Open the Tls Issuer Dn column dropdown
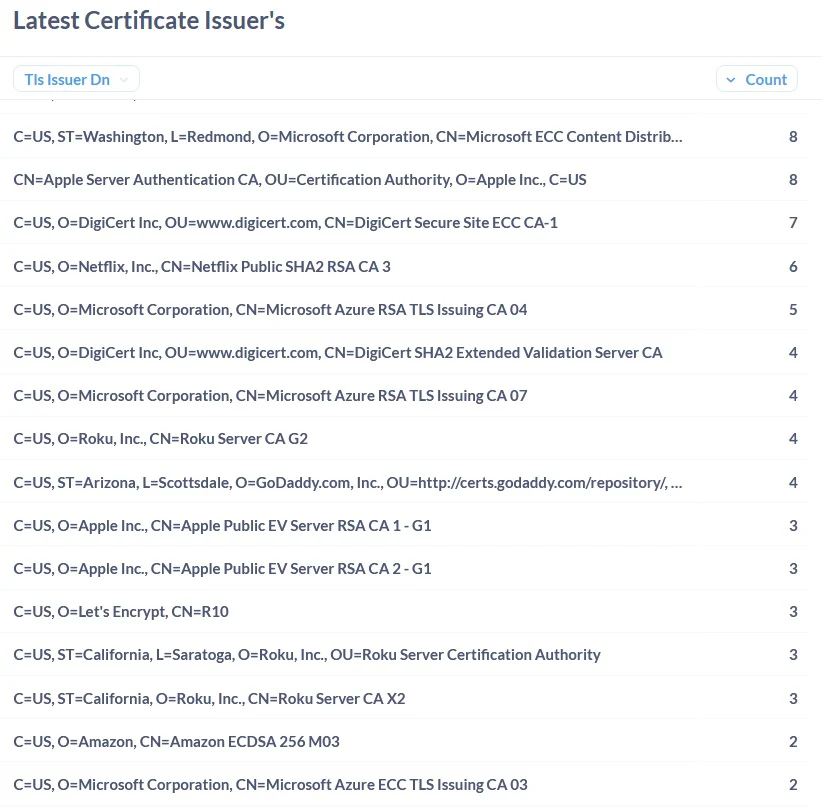 tap(76, 79)
